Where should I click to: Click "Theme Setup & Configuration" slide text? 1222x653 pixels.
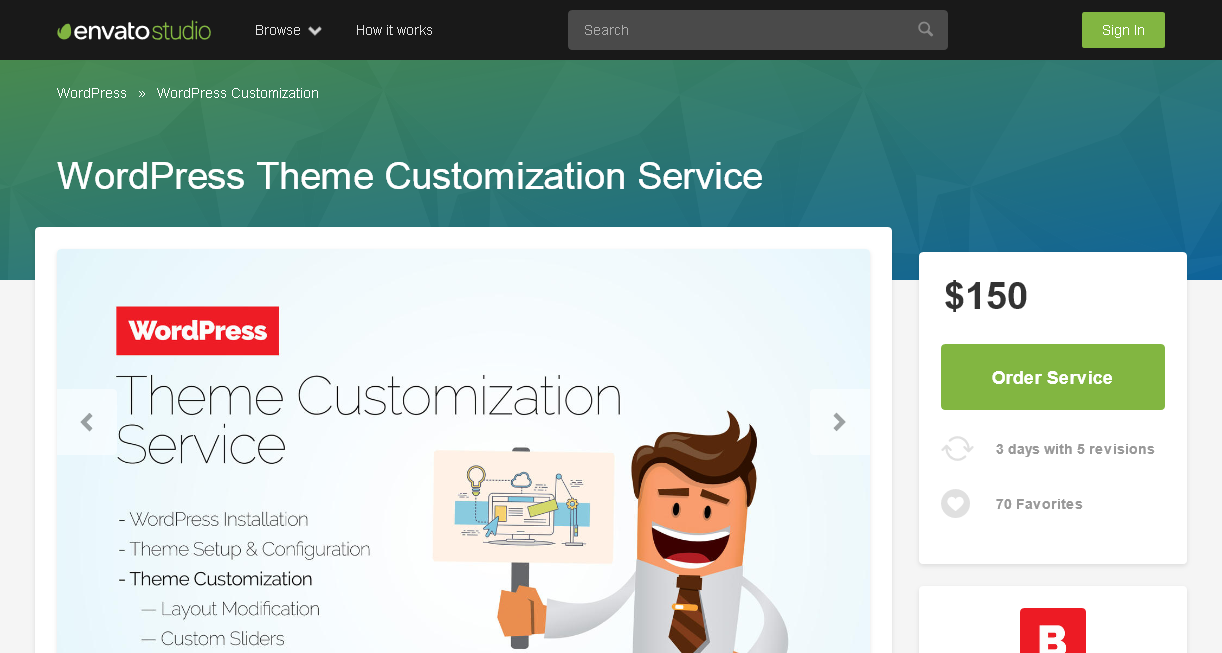point(244,549)
